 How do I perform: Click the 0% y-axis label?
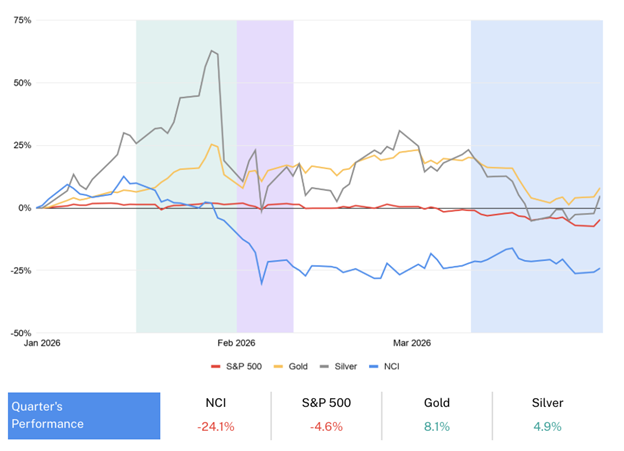tap(24, 208)
